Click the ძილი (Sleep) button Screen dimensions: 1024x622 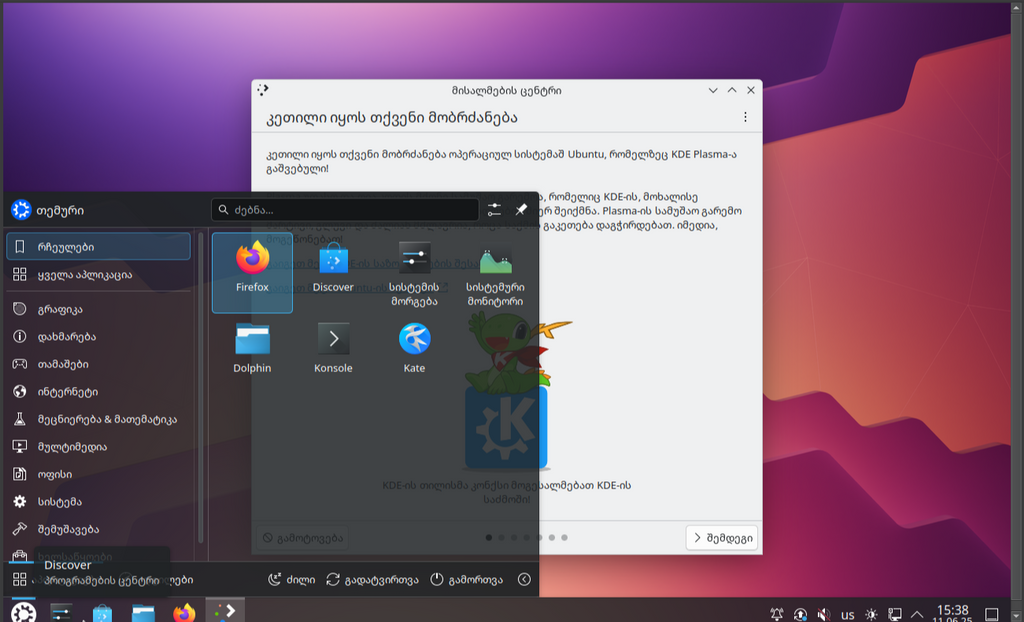[x=291, y=580]
